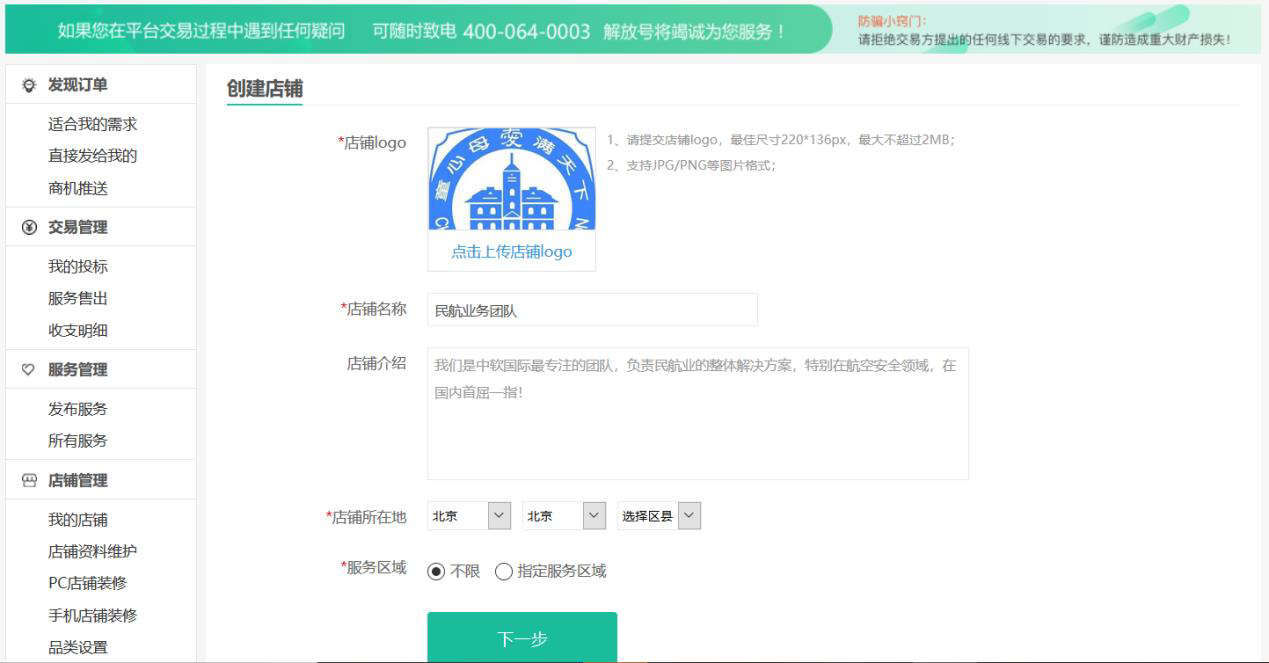Expand the 选择区县 district dropdown
The image size is (1269, 663).
tap(659, 516)
